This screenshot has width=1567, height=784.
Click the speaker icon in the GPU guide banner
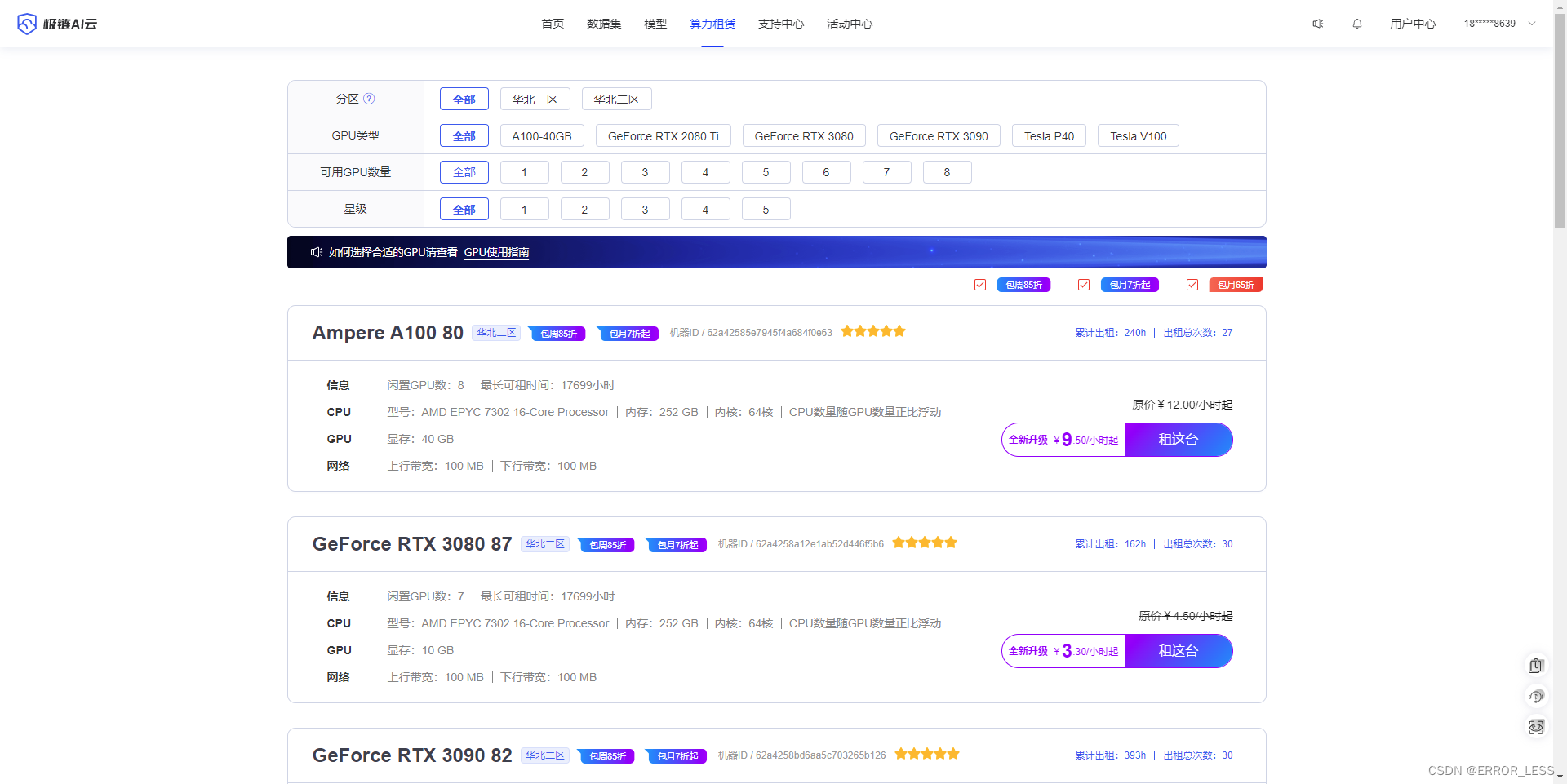(x=317, y=252)
